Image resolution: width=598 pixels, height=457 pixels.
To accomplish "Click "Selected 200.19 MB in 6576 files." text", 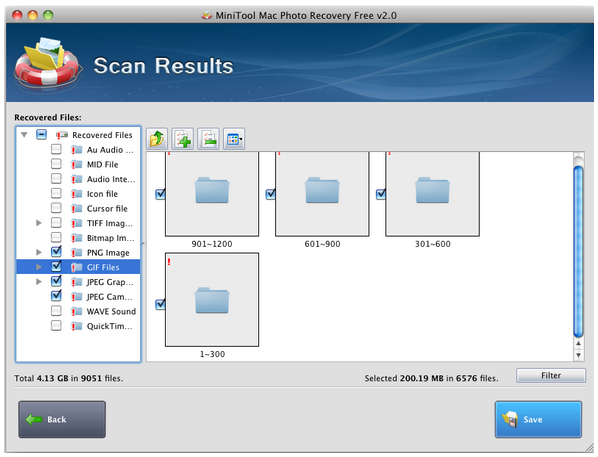I will [x=431, y=378].
